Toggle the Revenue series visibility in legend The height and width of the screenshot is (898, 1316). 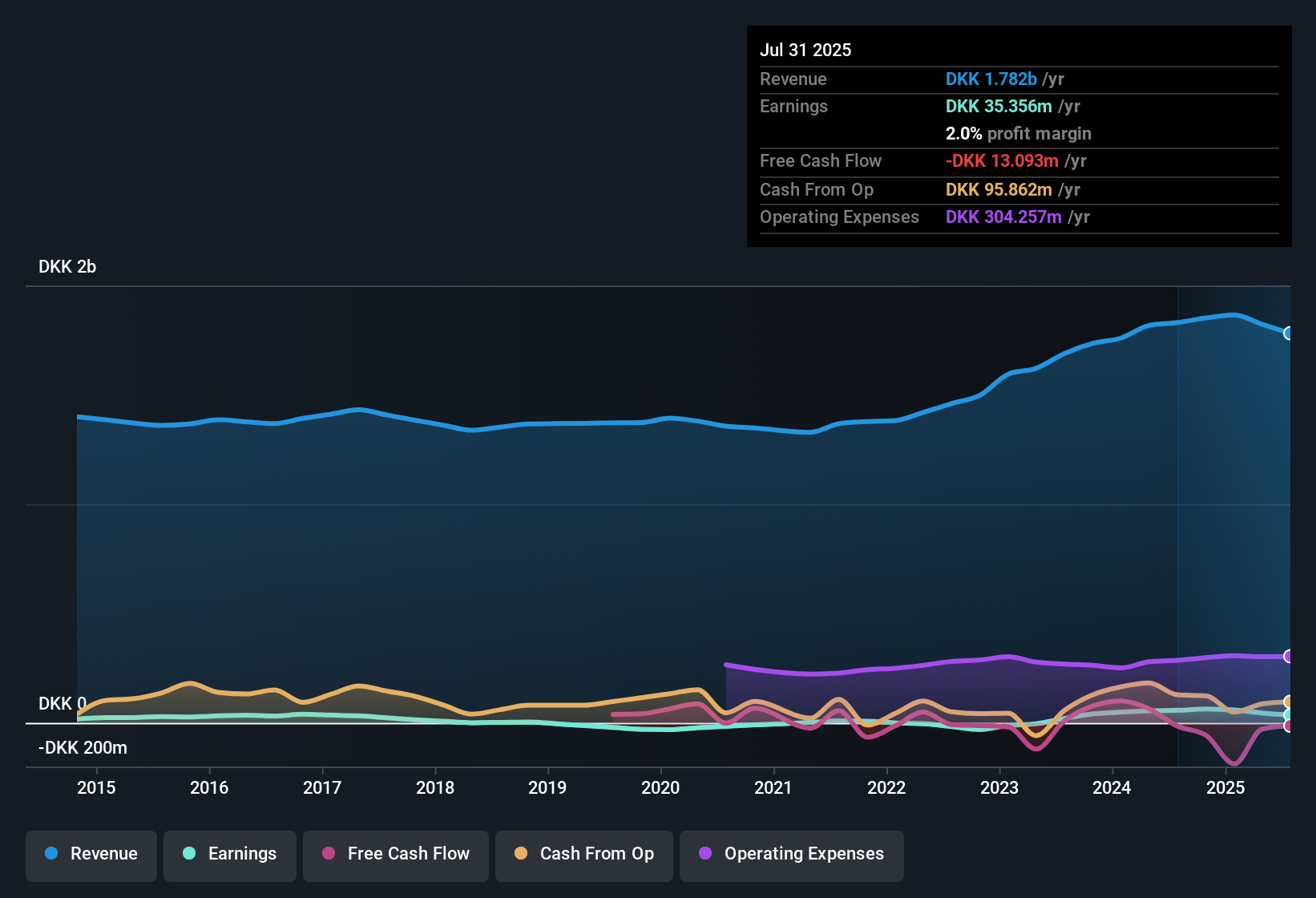(x=91, y=855)
